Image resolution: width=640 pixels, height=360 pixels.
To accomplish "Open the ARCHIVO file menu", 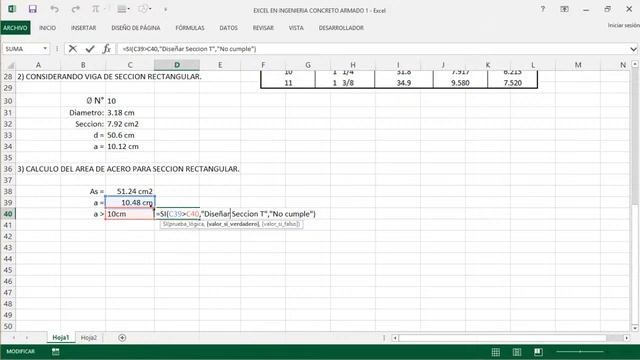I will click(16, 28).
